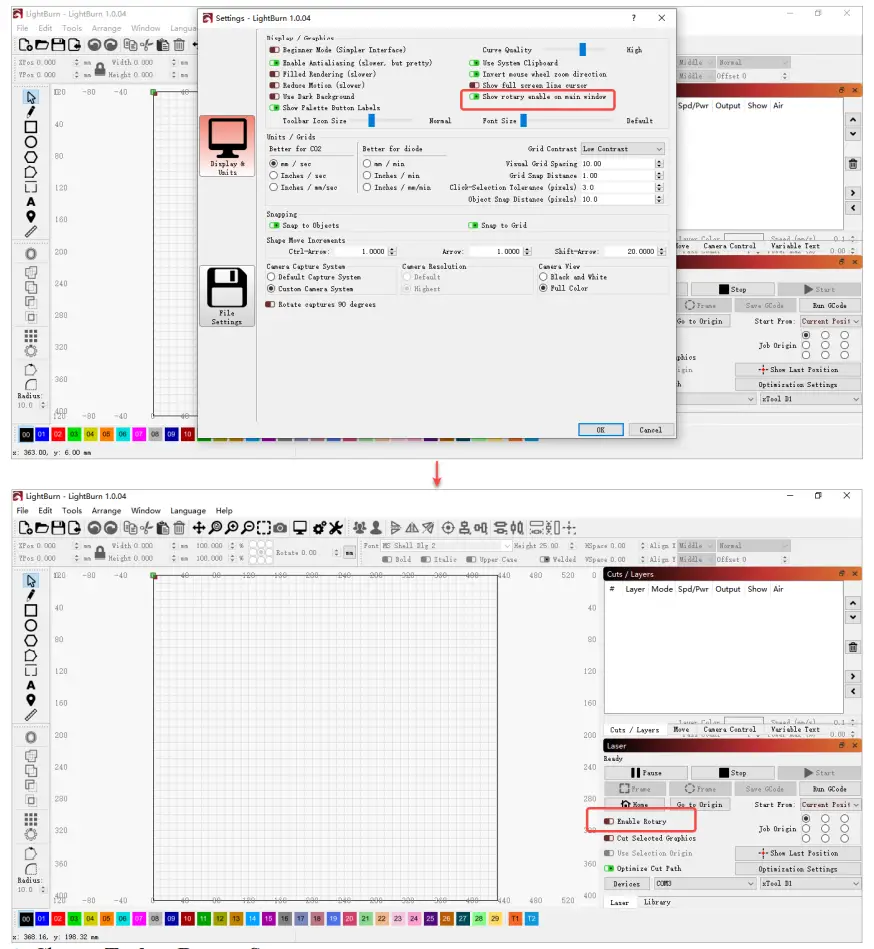Toggle Optimize Cut Path in lower Laser panel
Image resolution: width=874 pixels, height=949 pixels.
pos(609,869)
